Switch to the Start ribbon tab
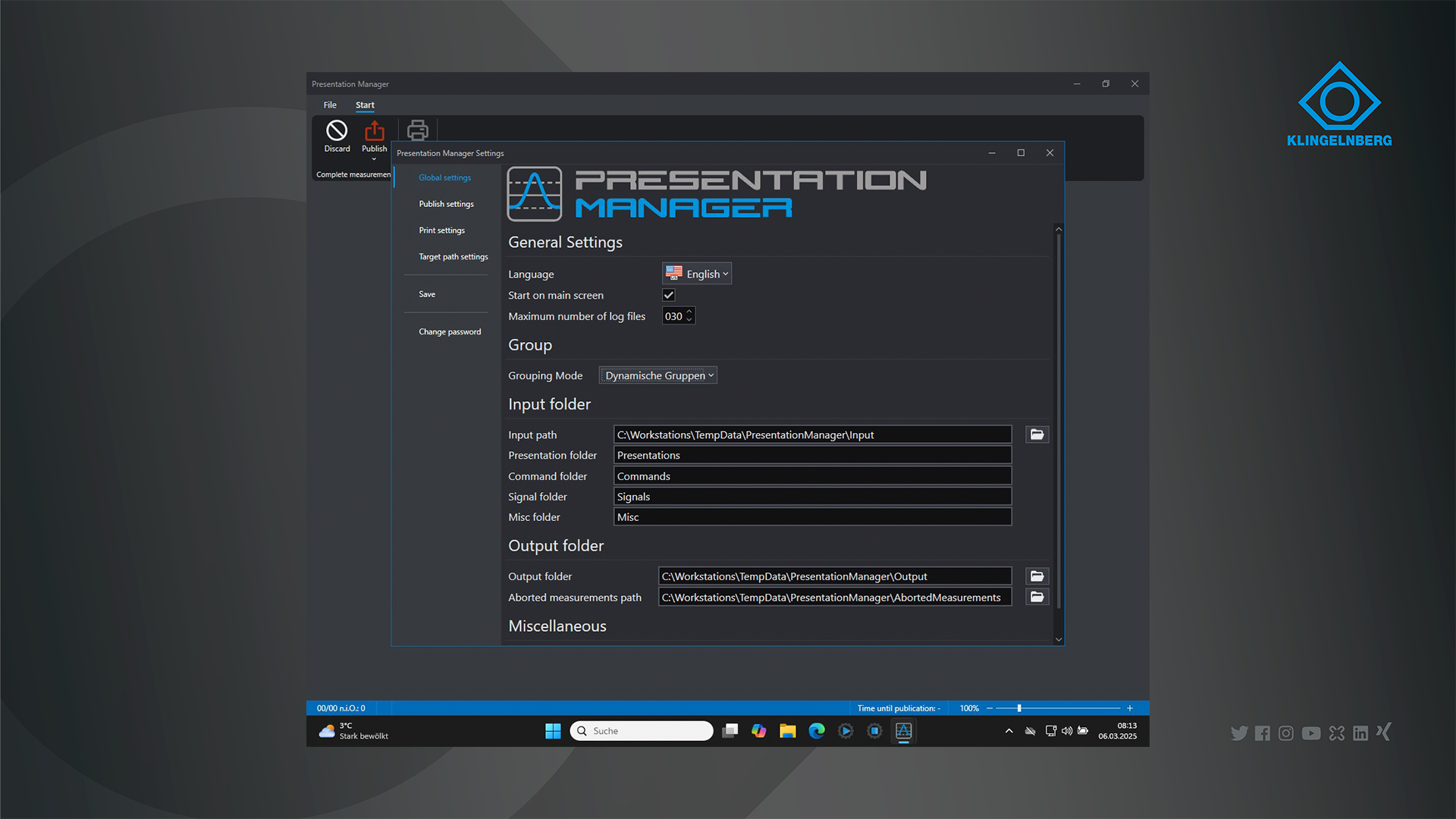 [x=365, y=105]
